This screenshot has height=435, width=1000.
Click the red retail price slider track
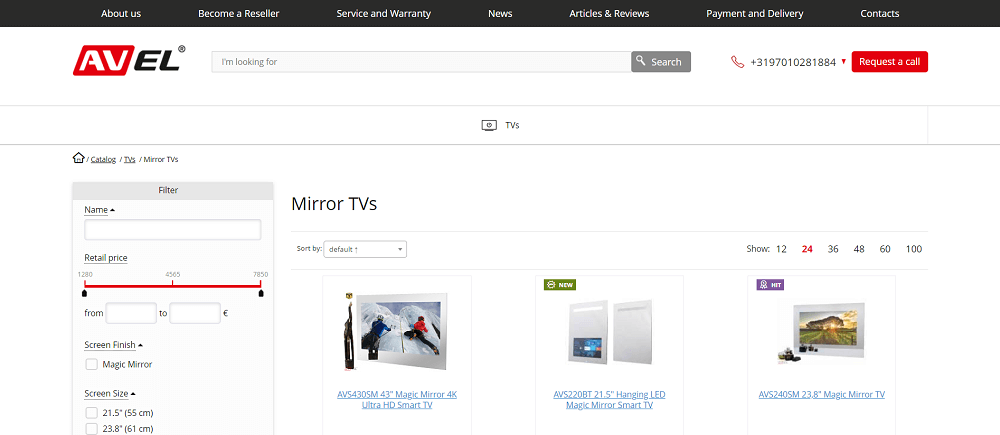tap(172, 286)
